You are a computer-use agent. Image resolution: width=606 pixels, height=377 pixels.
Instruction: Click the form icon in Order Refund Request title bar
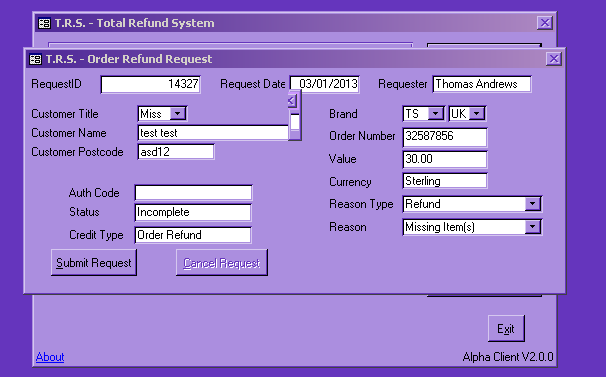[36, 59]
